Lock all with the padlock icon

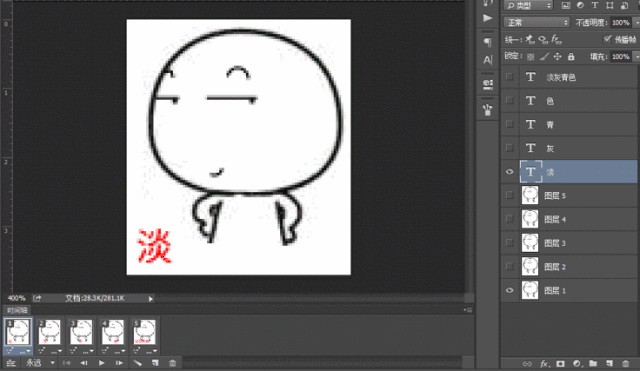pos(571,57)
